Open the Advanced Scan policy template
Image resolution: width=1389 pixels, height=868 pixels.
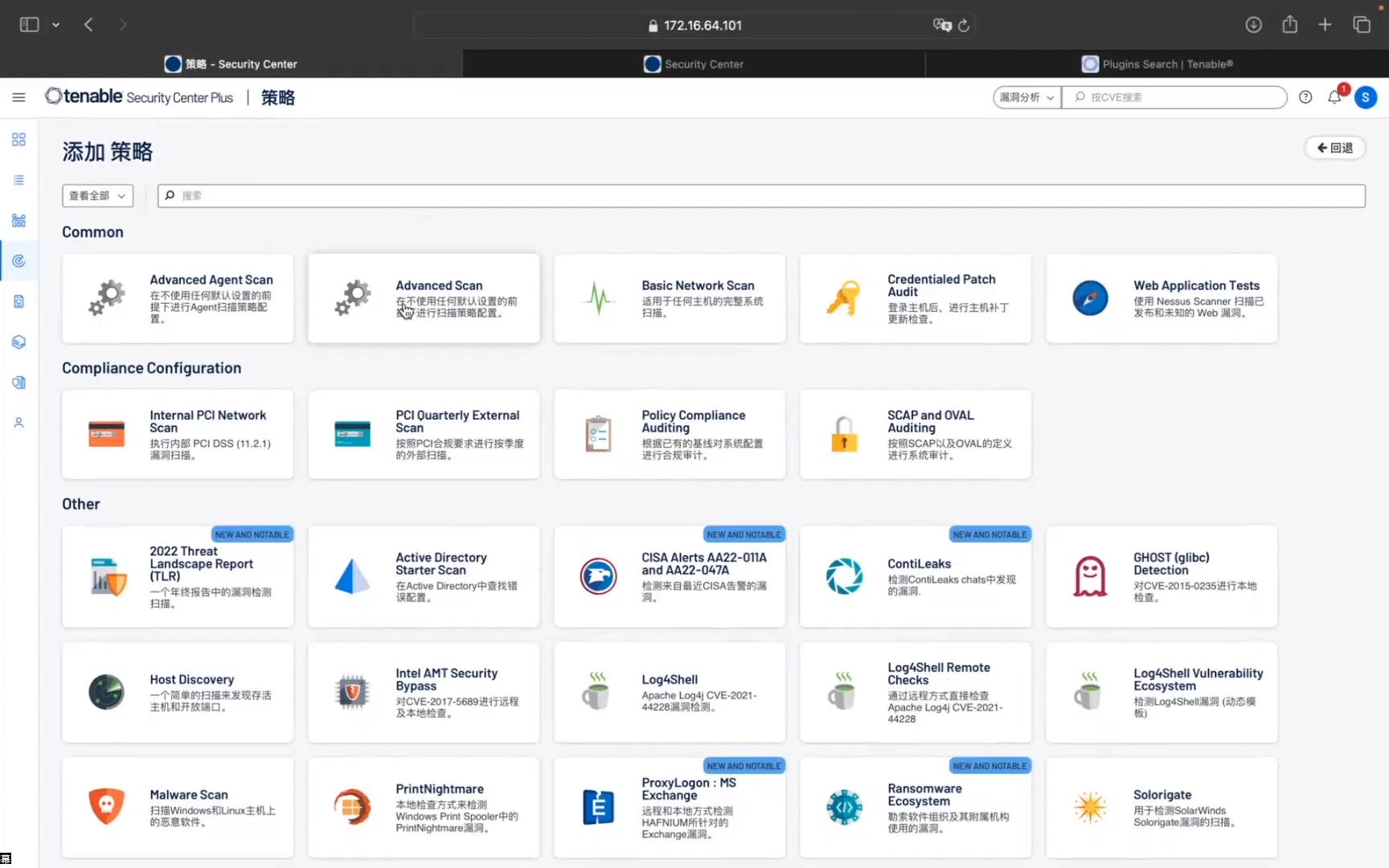tap(424, 298)
